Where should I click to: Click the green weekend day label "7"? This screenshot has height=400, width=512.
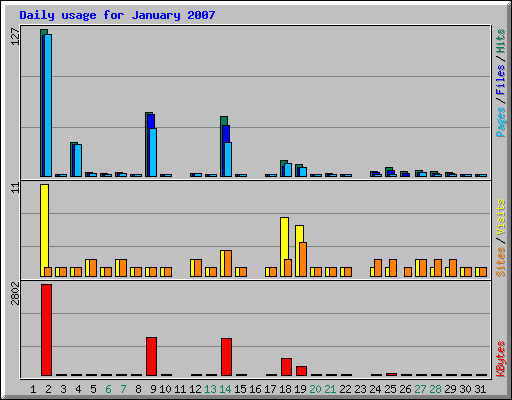(123, 389)
